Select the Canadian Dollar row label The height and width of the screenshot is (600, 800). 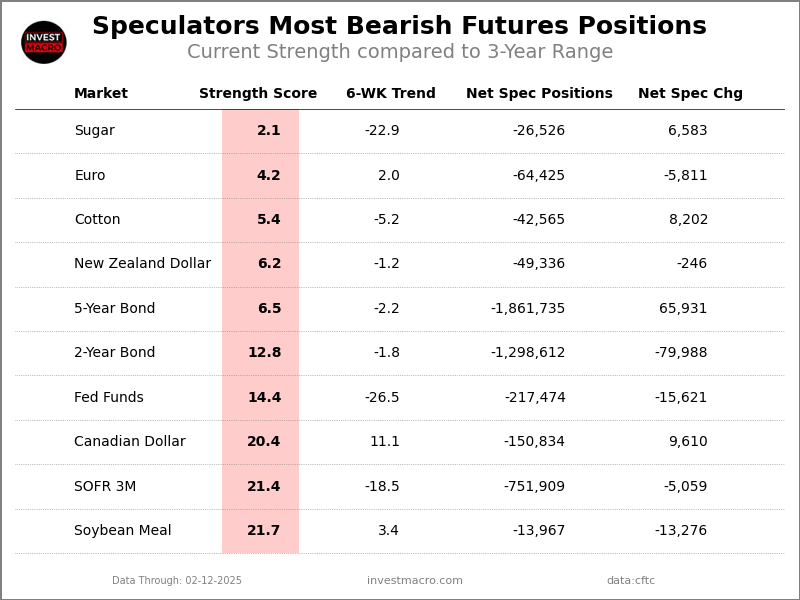pos(130,442)
